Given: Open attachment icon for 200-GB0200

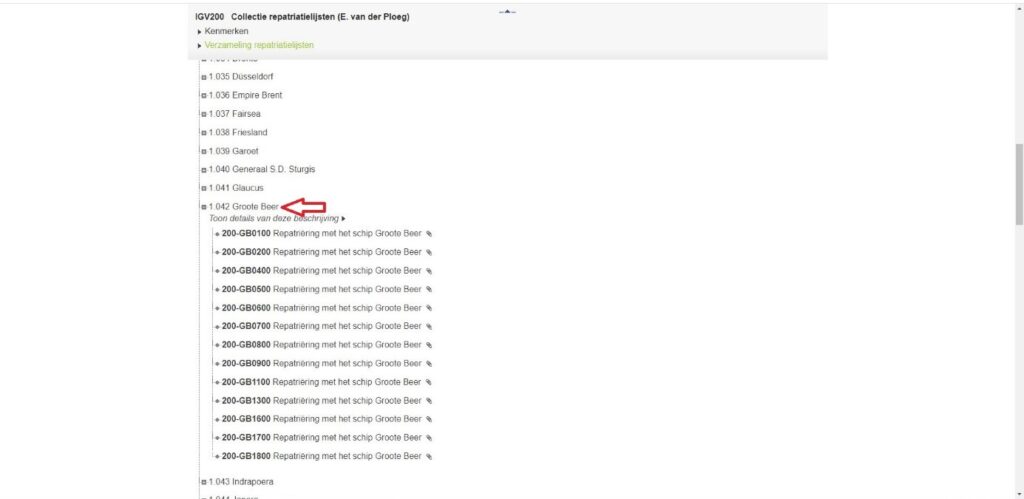Looking at the screenshot, I should pos(429,252).
